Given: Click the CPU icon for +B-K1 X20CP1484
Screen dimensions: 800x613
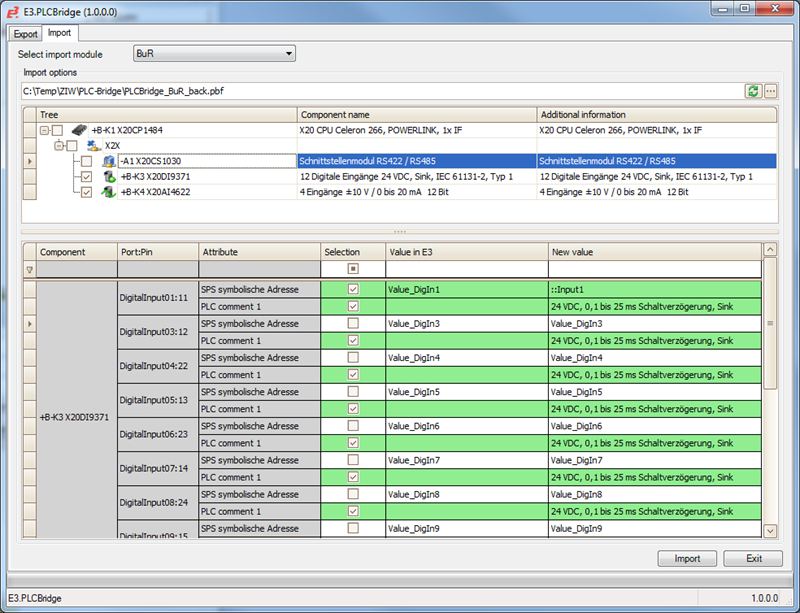Looking at the screenshot, I should tap(80, 130).
